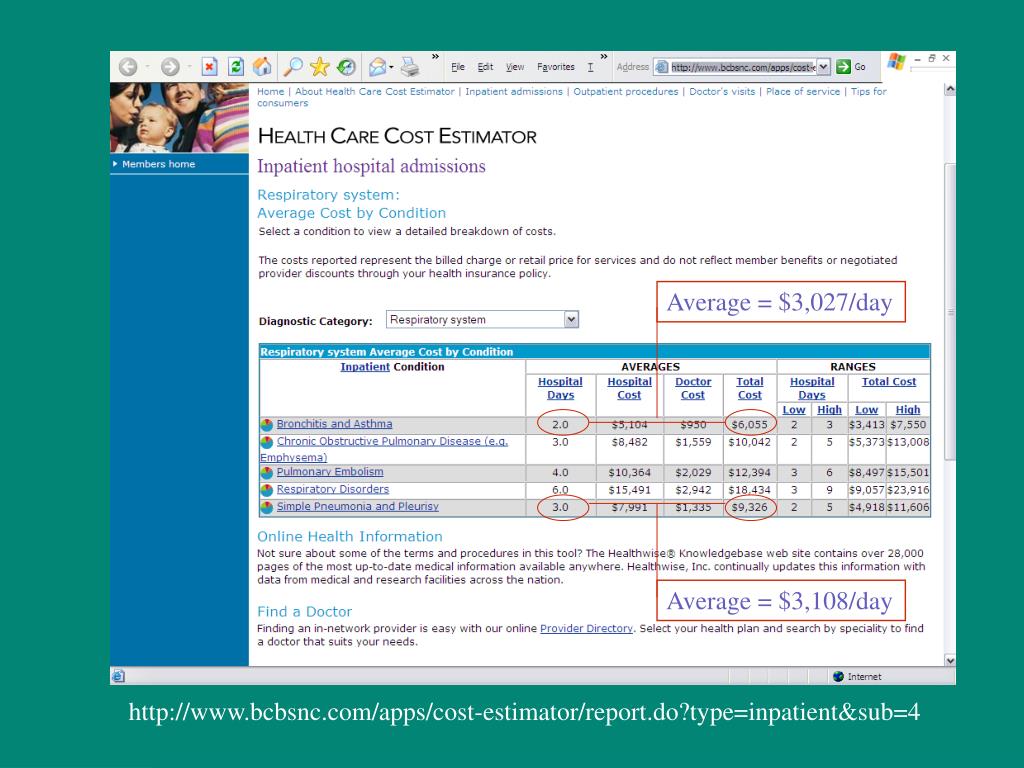Open the Forward button history dropdown arrow
Screen dimensions: 1024x768
click(189, 67)
